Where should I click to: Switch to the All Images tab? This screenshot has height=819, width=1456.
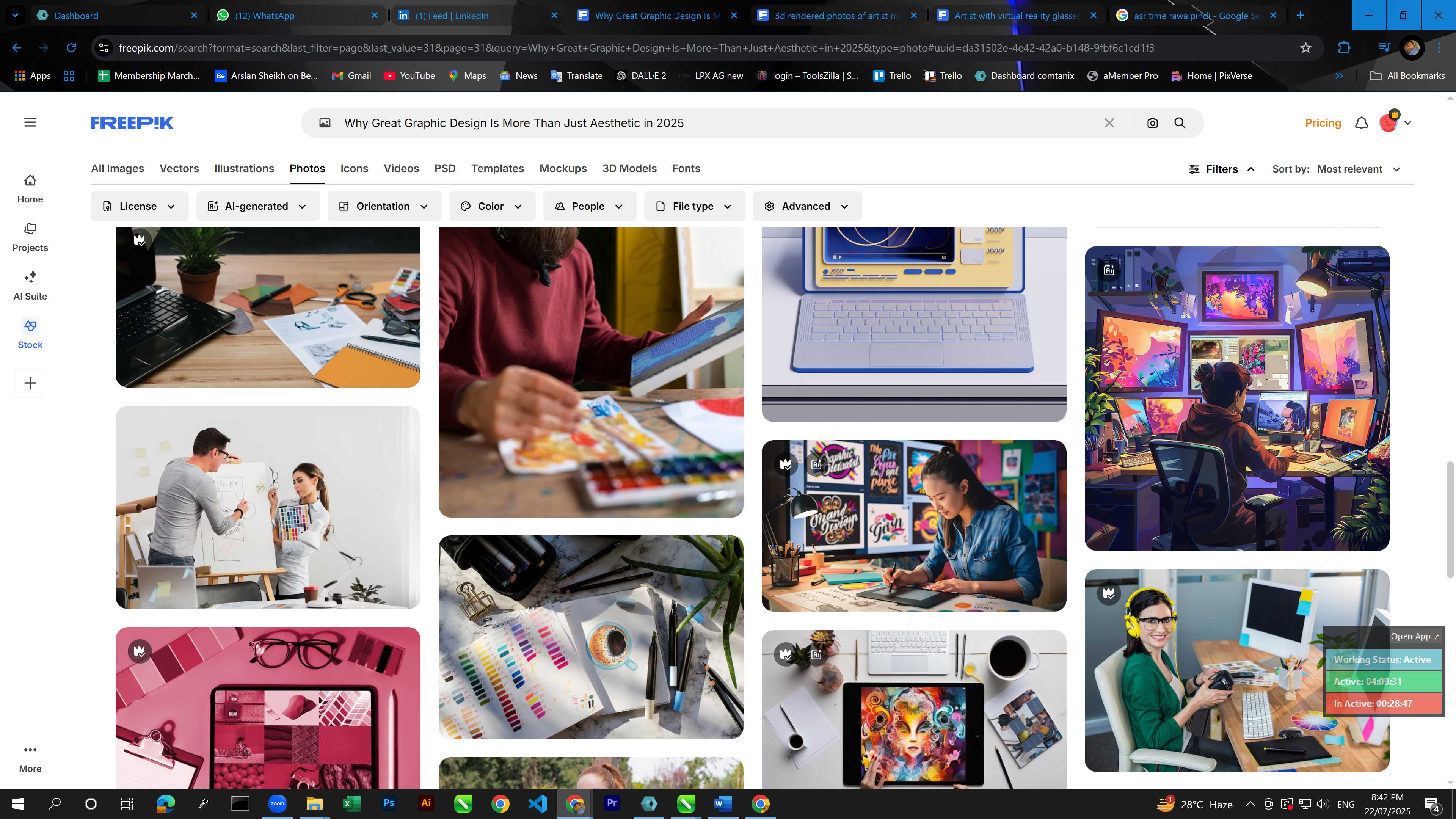pos(118,168)
